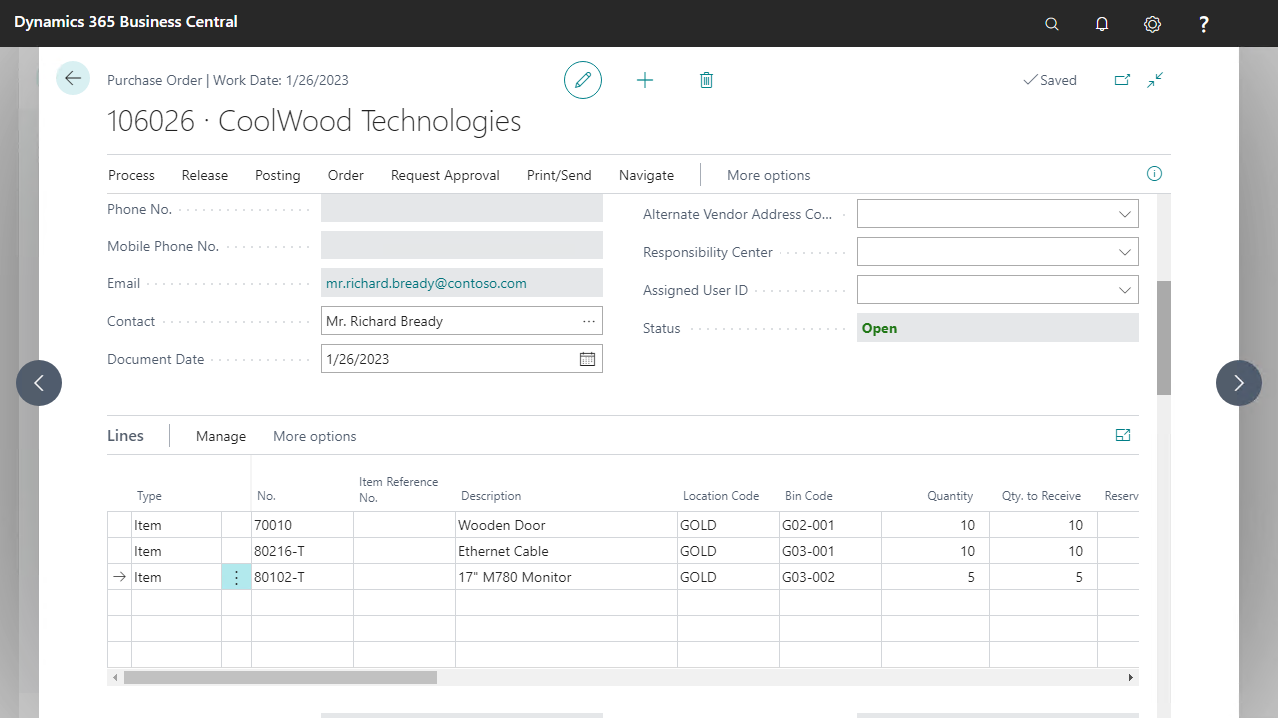
Task: Click bin code G02-001 cell
Action: (830, 525)
